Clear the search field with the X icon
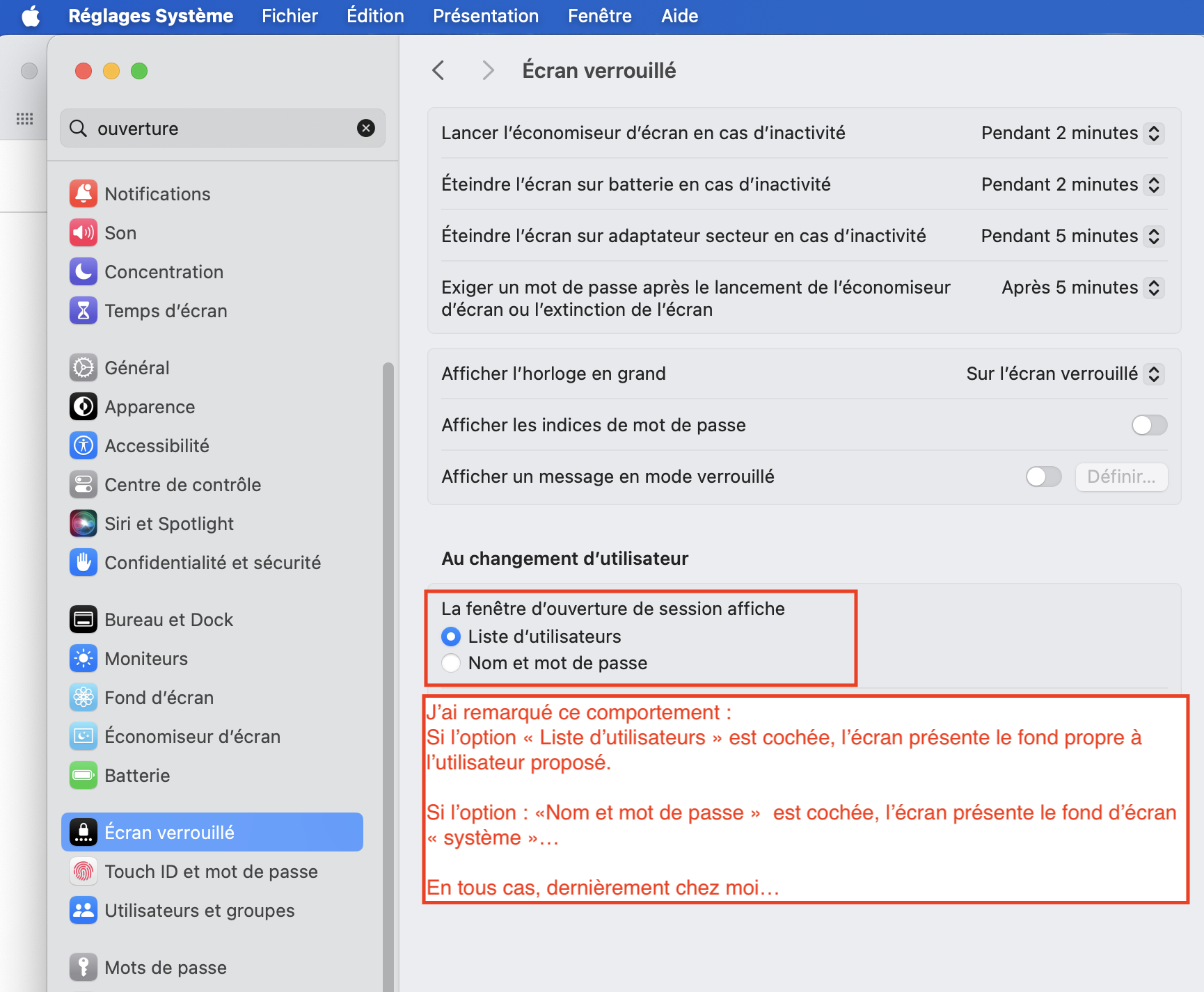1204x992 pixels. tap(366, 128)
